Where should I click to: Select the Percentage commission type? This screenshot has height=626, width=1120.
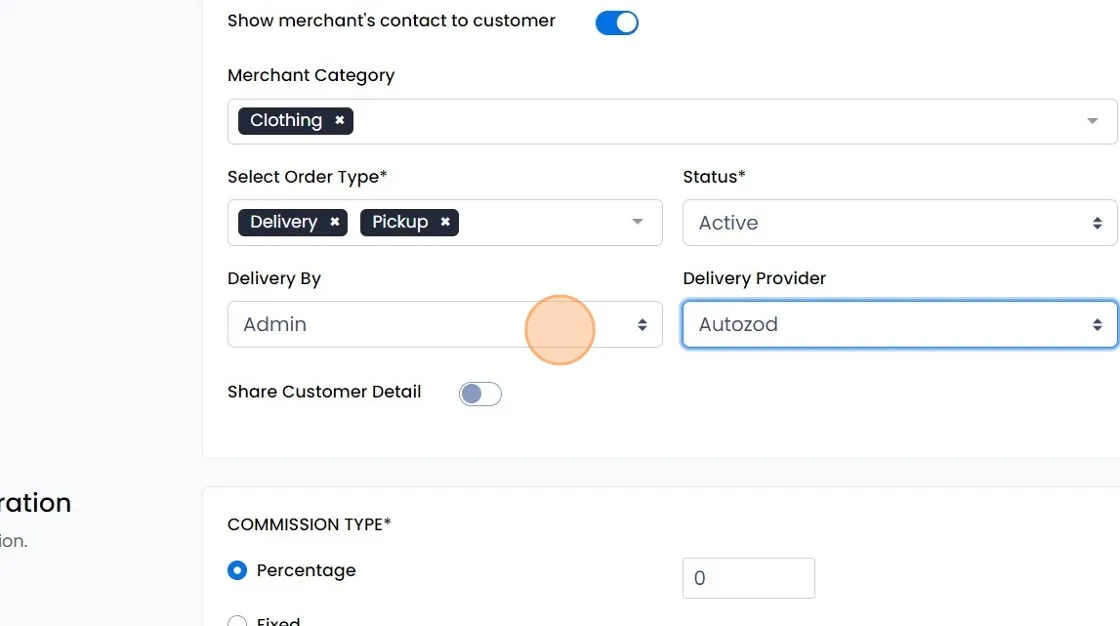click(237, 570)
